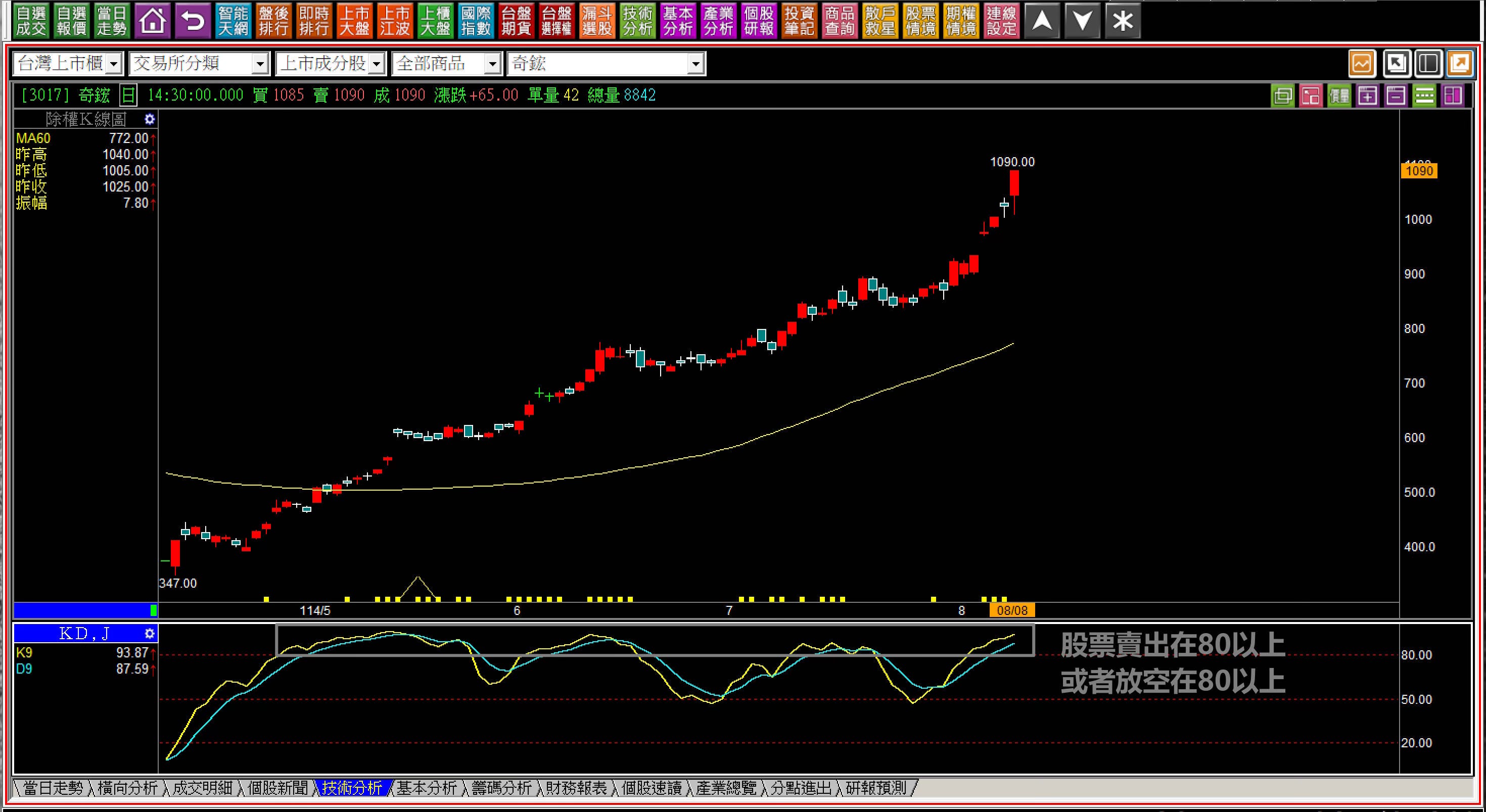Toggle the 日 daily period box
This screenshot has height=812, width=1486.
128,95
